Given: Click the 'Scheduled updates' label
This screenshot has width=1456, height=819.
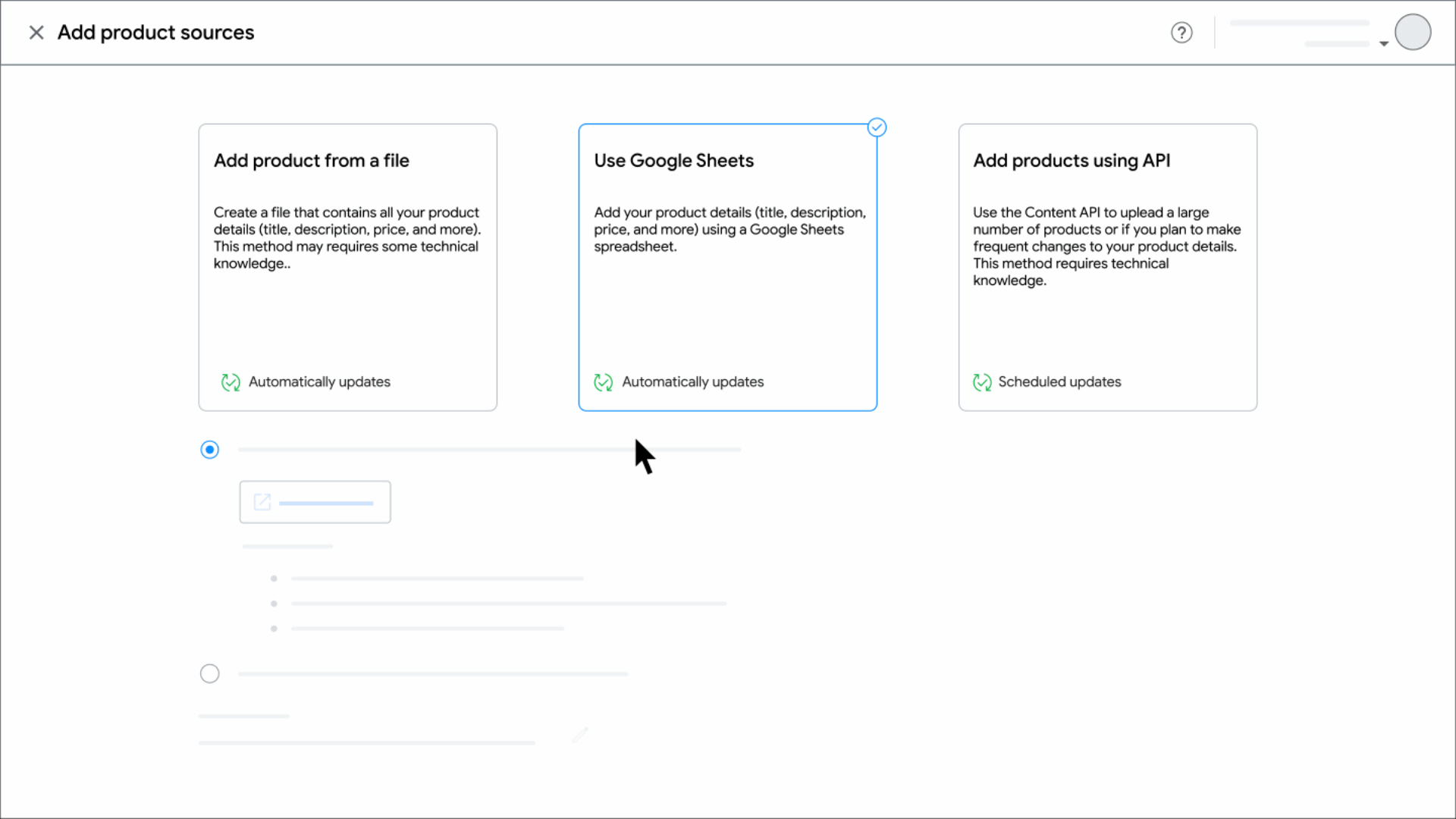Looking at the screenshot, I should (1059, 382).
